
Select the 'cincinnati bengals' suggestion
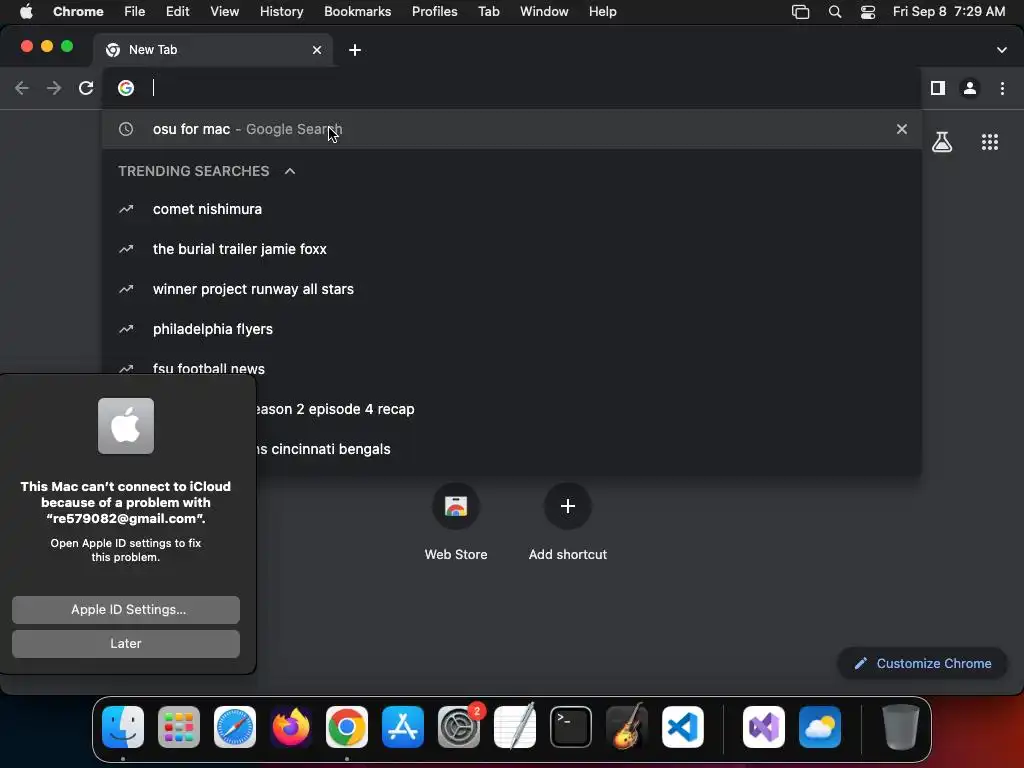point(588,449)
